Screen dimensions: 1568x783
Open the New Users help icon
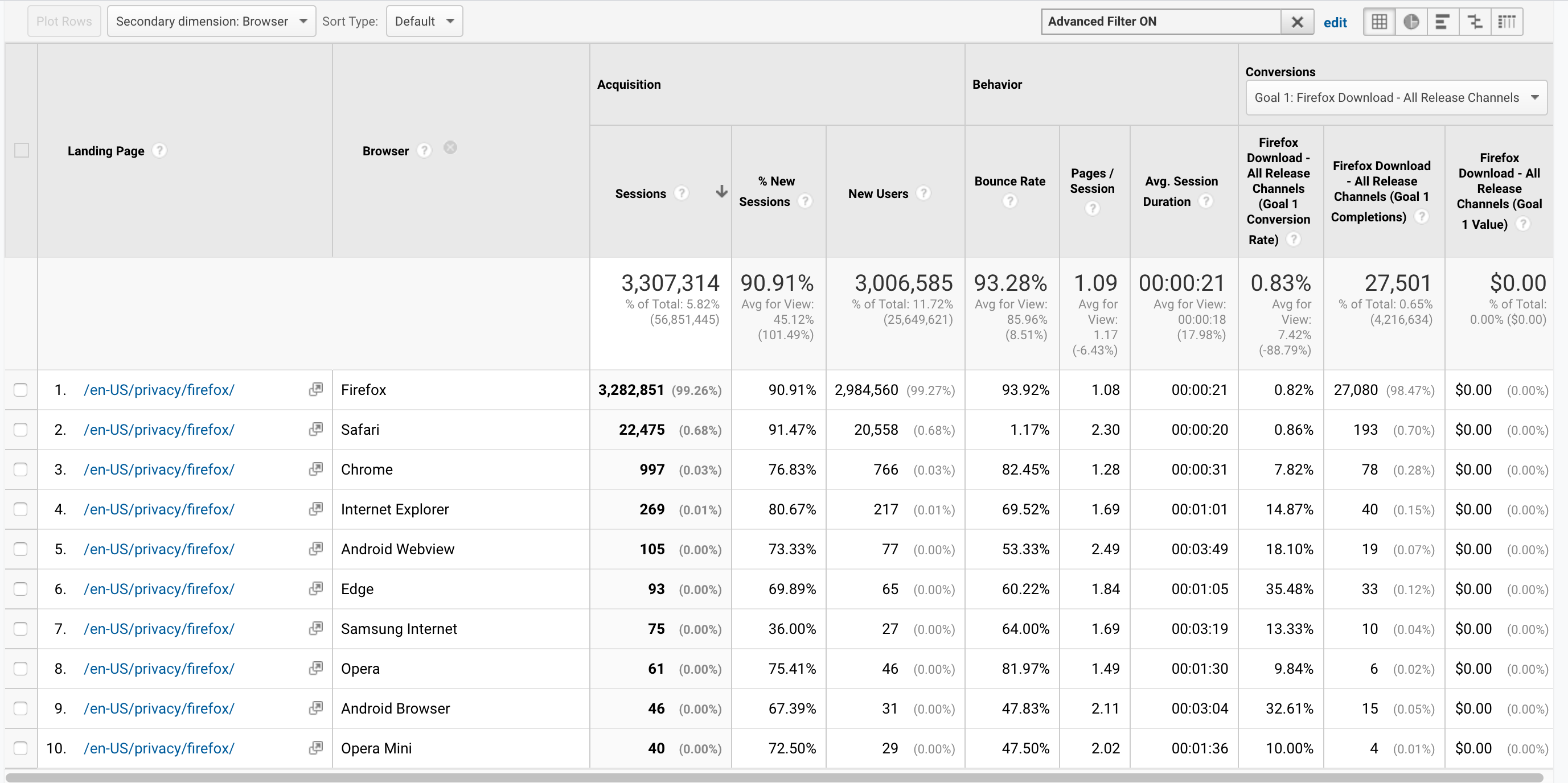(x=923, y=193)
